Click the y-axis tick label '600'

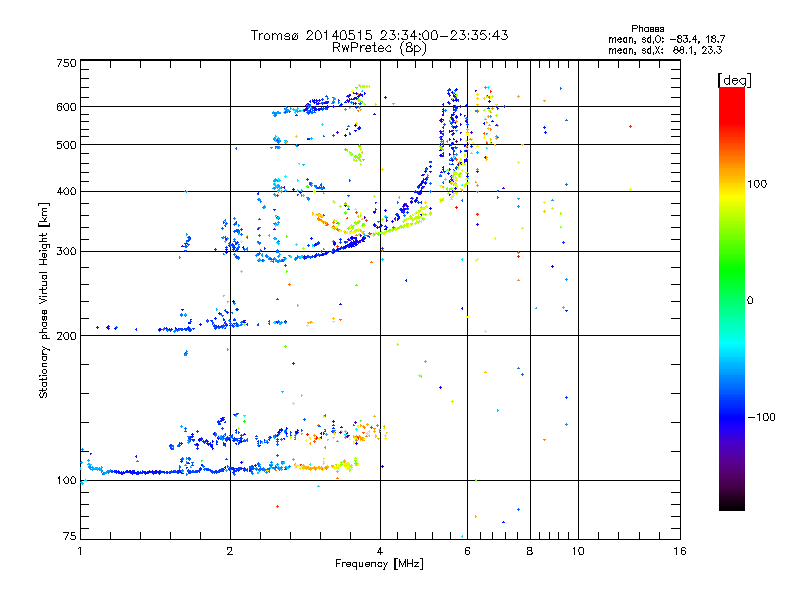click(x=67, y=107)
